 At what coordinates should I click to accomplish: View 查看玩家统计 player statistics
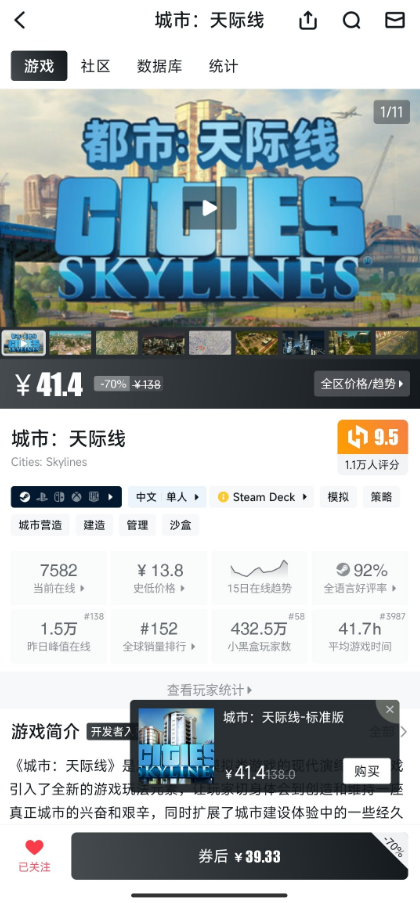click(x=210, y=689)
